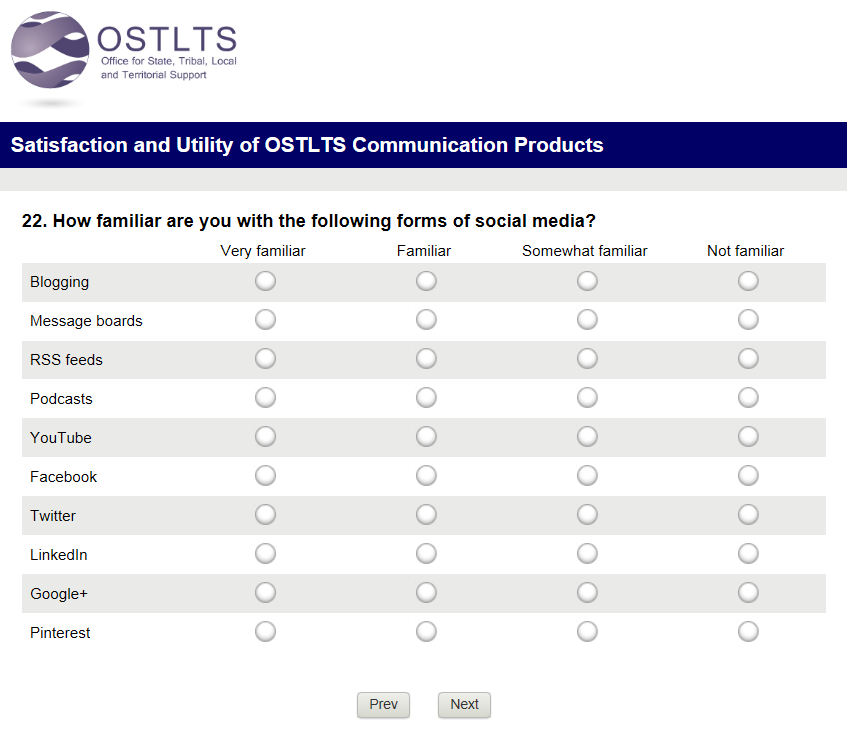Click the survey title header text
847x742 pixels.
[x=307, y=146]
